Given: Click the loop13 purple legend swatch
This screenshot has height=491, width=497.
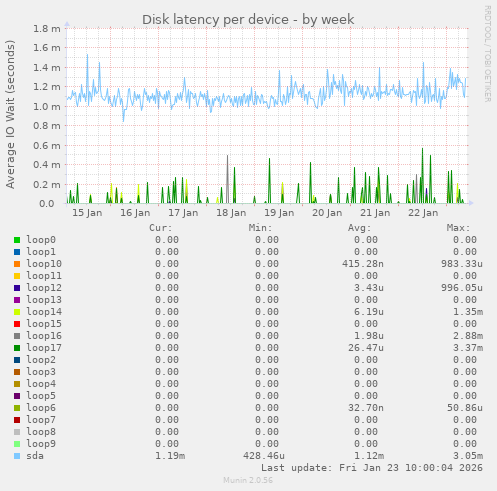Looking at the screenshot, I should tap(17, 300).
